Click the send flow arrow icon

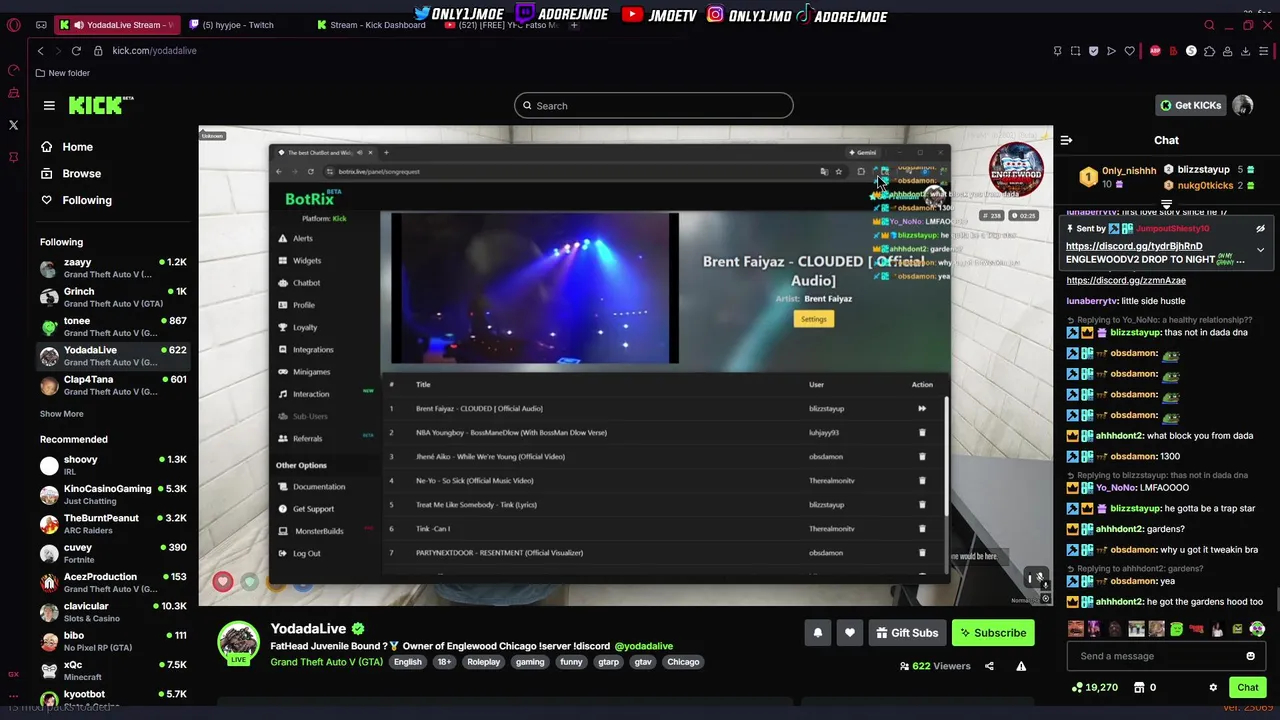pos(1111,51)
